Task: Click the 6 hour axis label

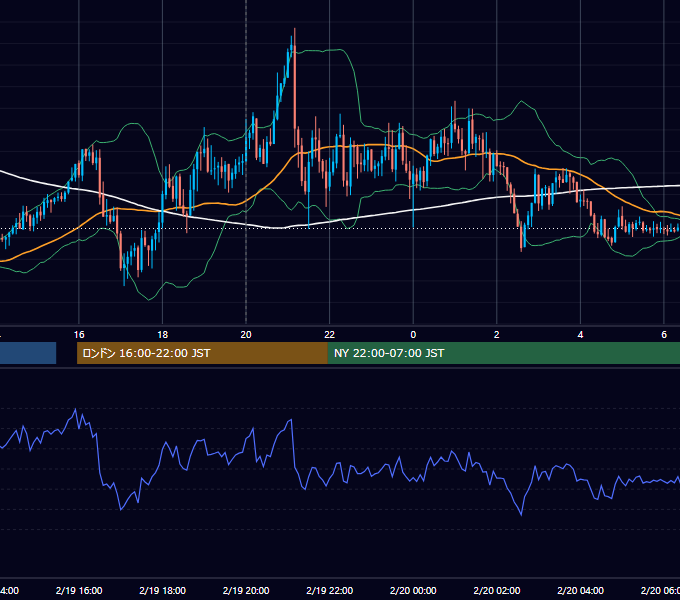Action: click(664, 335)
